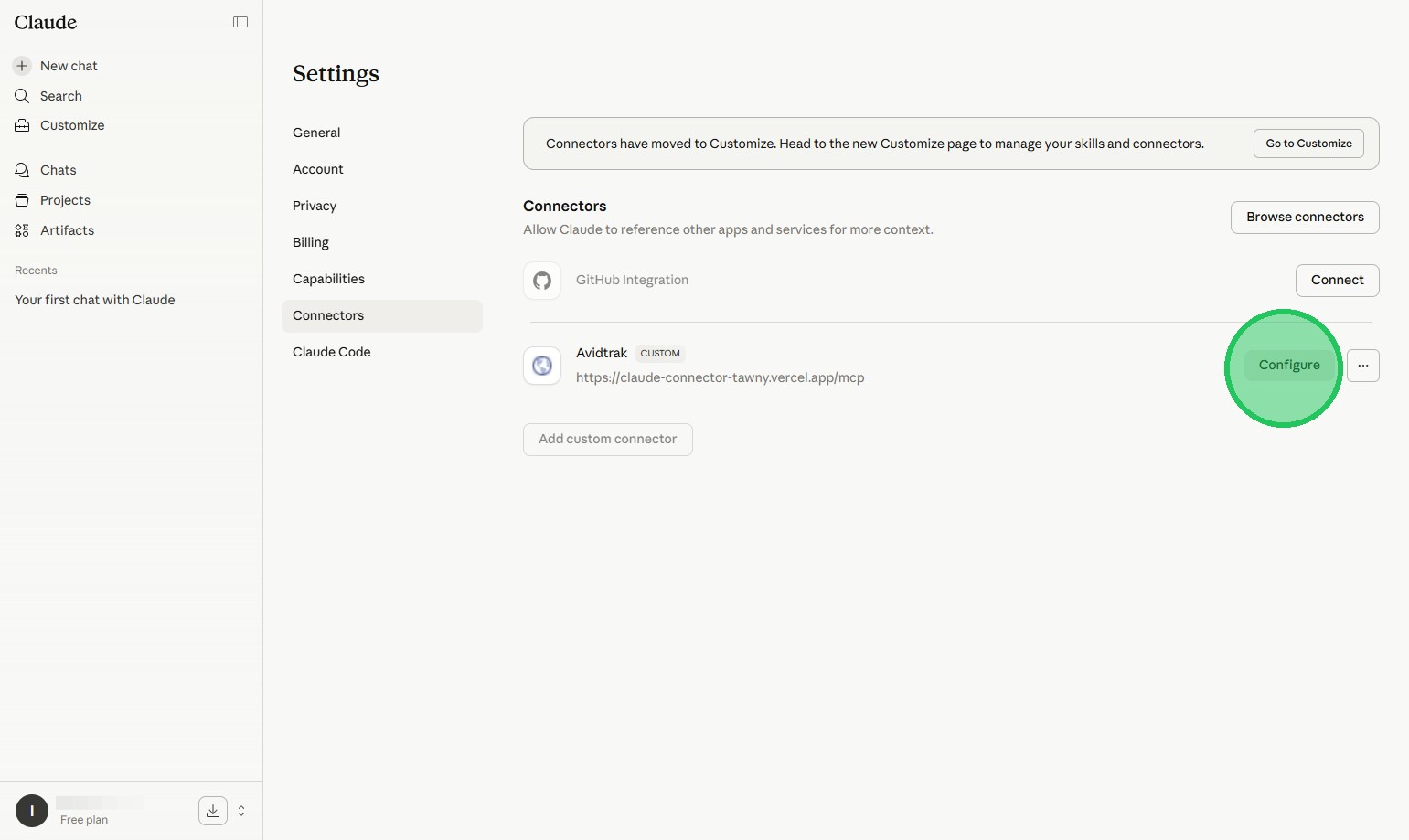Click the Customize toolbox icon
This screenshot has width=1409, height=840.
22,125
